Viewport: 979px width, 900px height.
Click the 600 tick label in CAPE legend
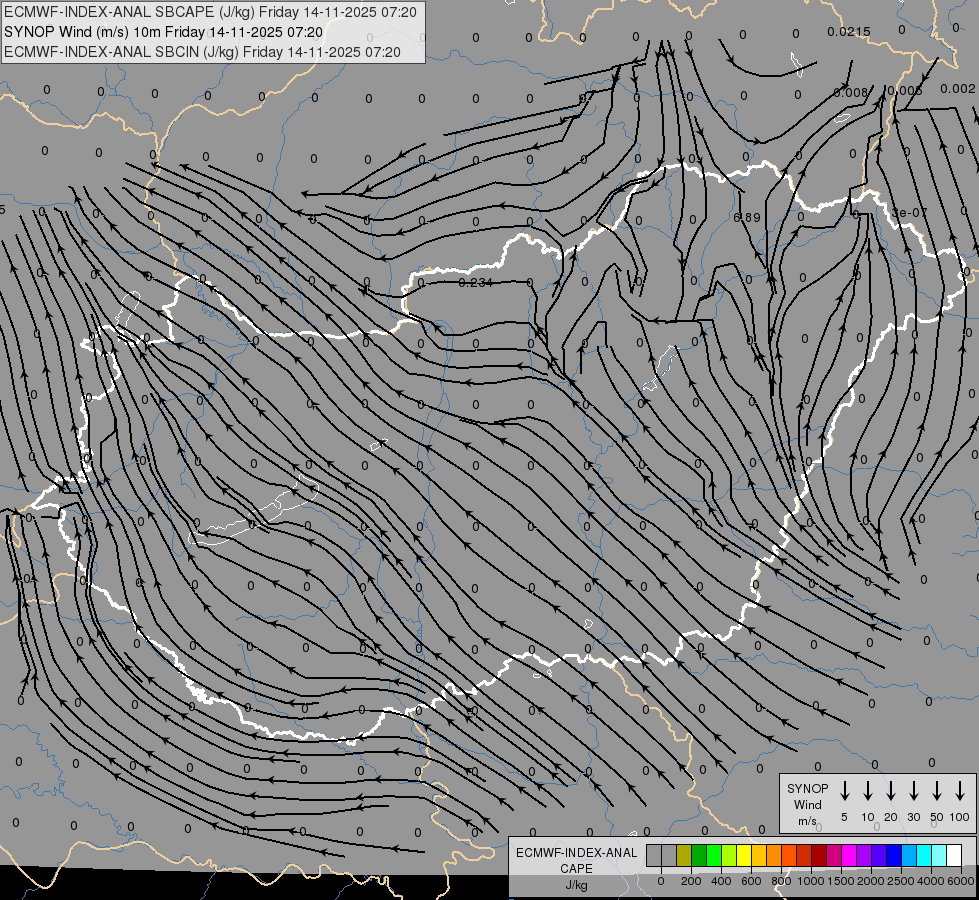[751, 881]
